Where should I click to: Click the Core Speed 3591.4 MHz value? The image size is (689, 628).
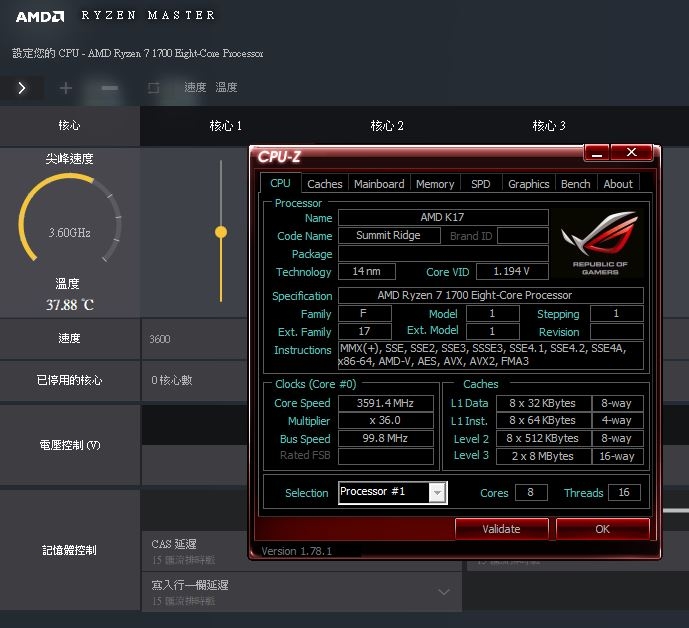coord(385,403)
